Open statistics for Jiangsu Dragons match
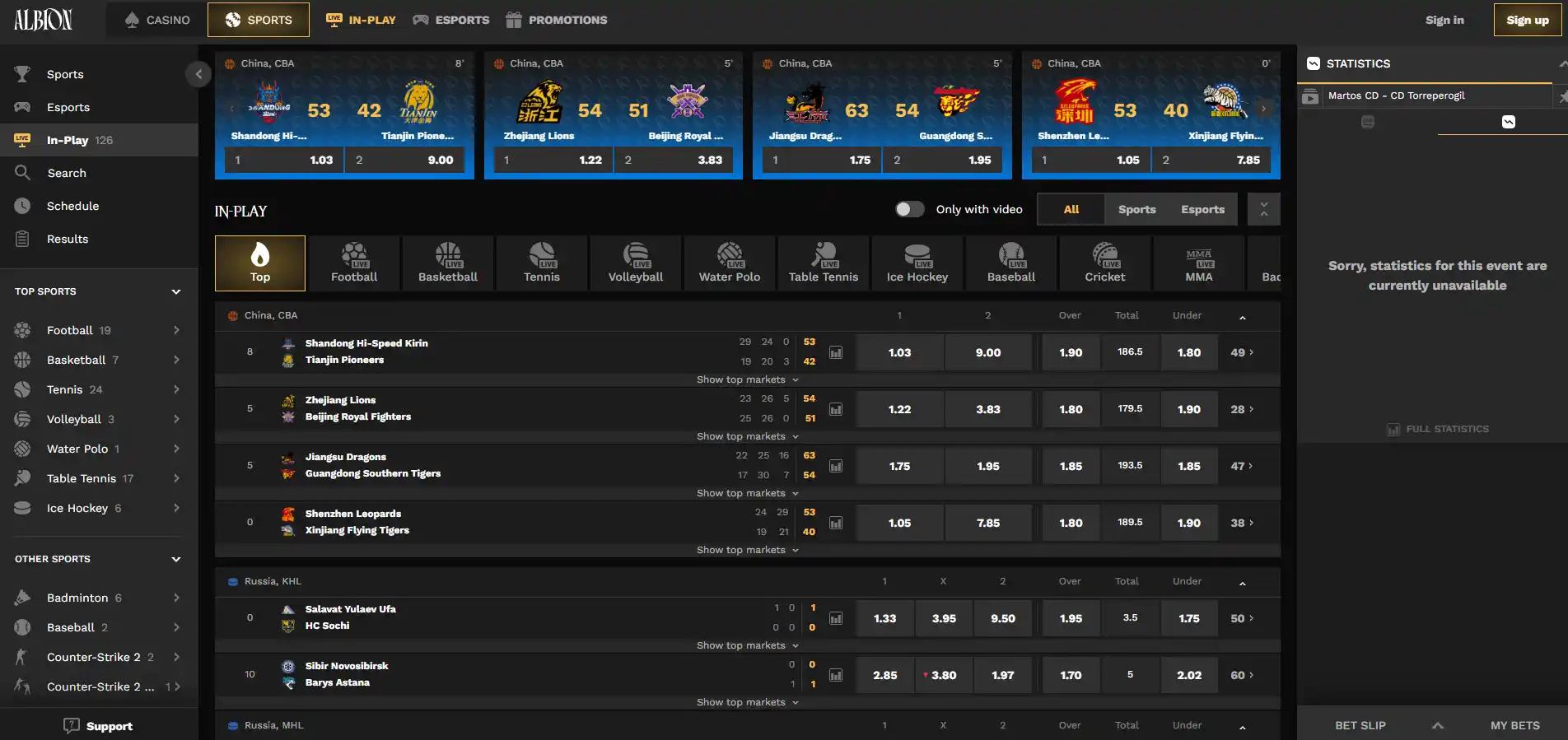 [x=836, y=466]
